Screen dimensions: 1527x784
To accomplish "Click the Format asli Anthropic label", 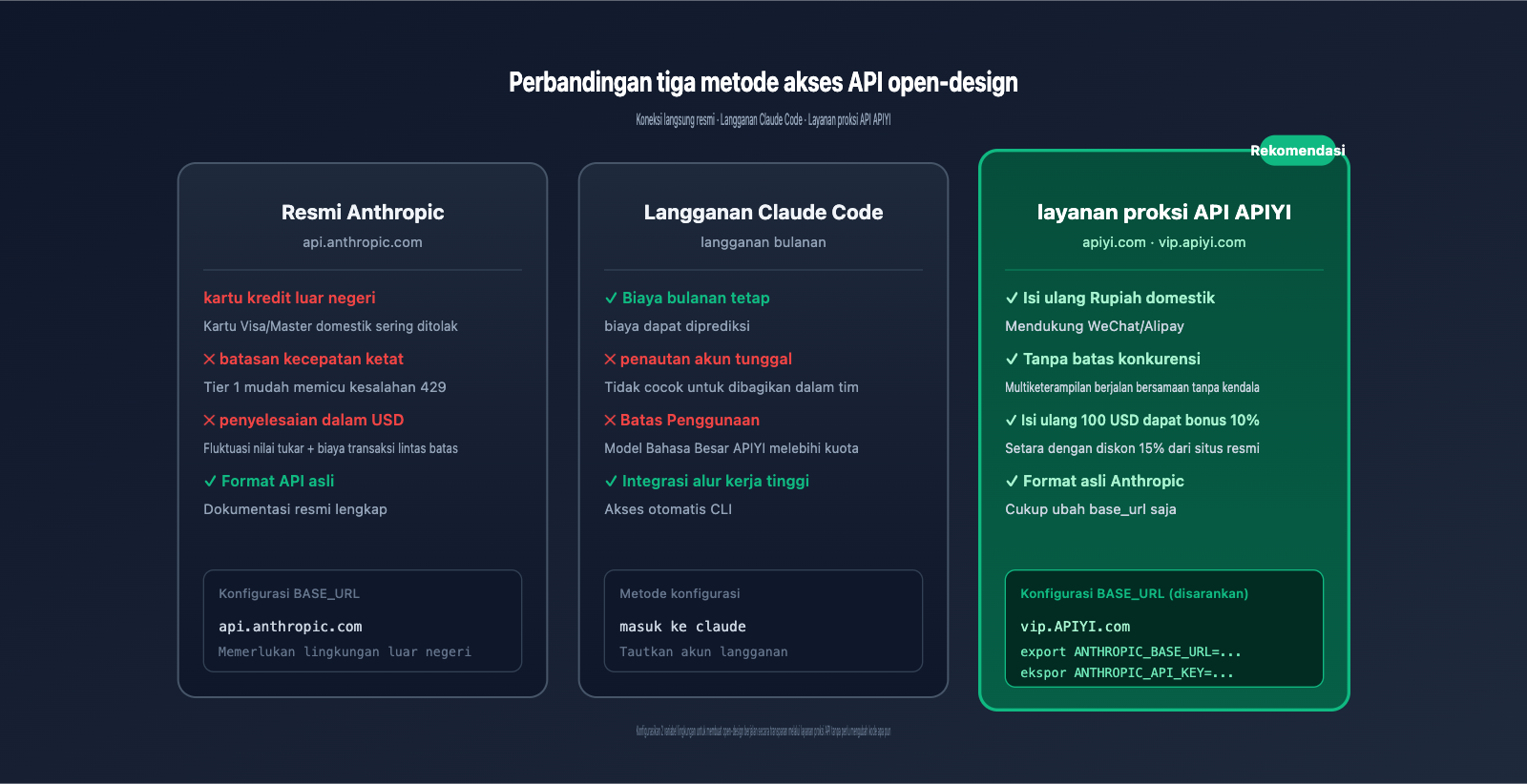I will [1103, 482].
